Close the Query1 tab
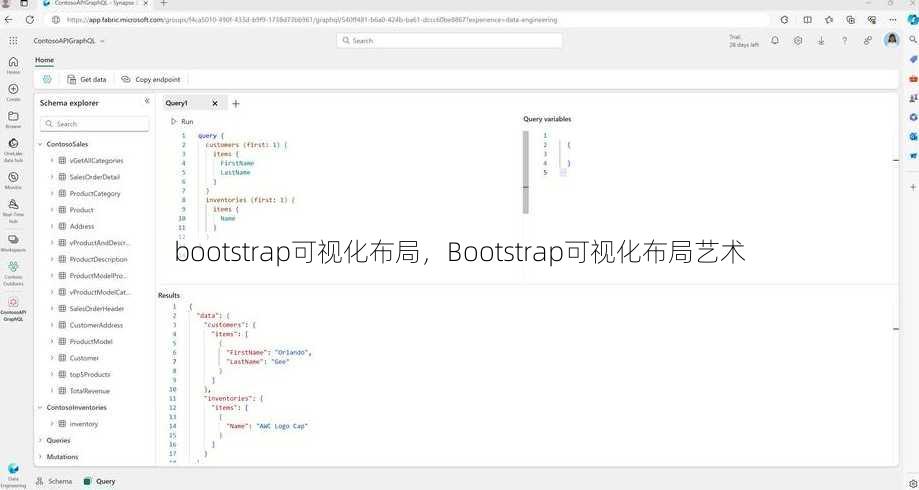 [x=215, y=103]
